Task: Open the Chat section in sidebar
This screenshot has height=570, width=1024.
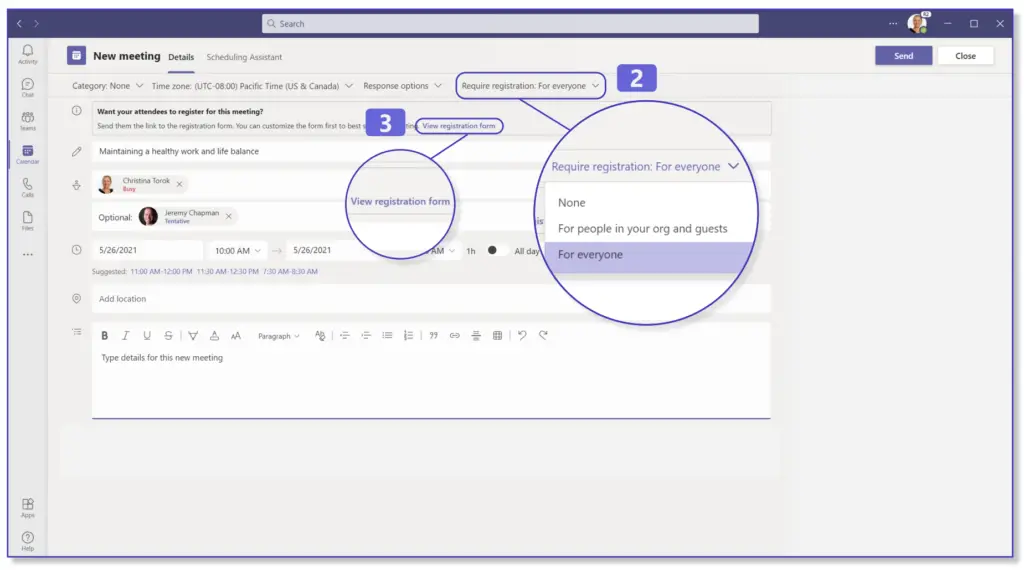Action: click(x=27, y=87)
